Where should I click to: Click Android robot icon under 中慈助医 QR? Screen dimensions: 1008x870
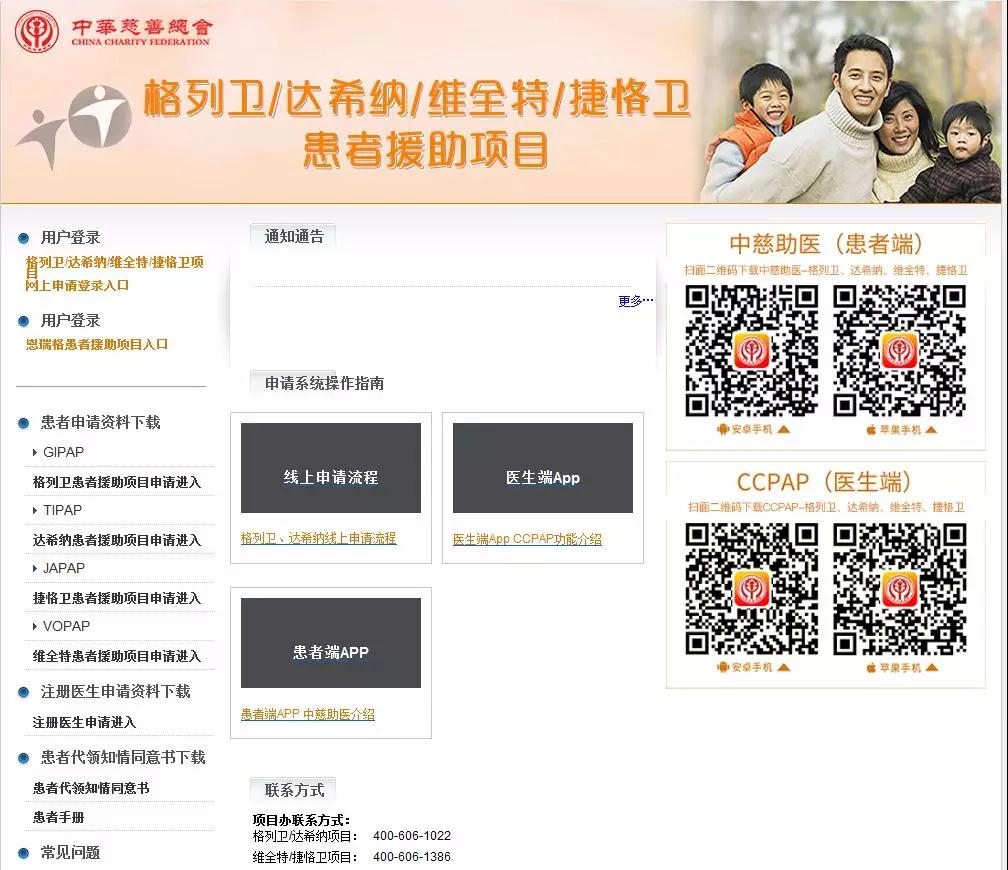pyautogui.click(x=723, y=429)
